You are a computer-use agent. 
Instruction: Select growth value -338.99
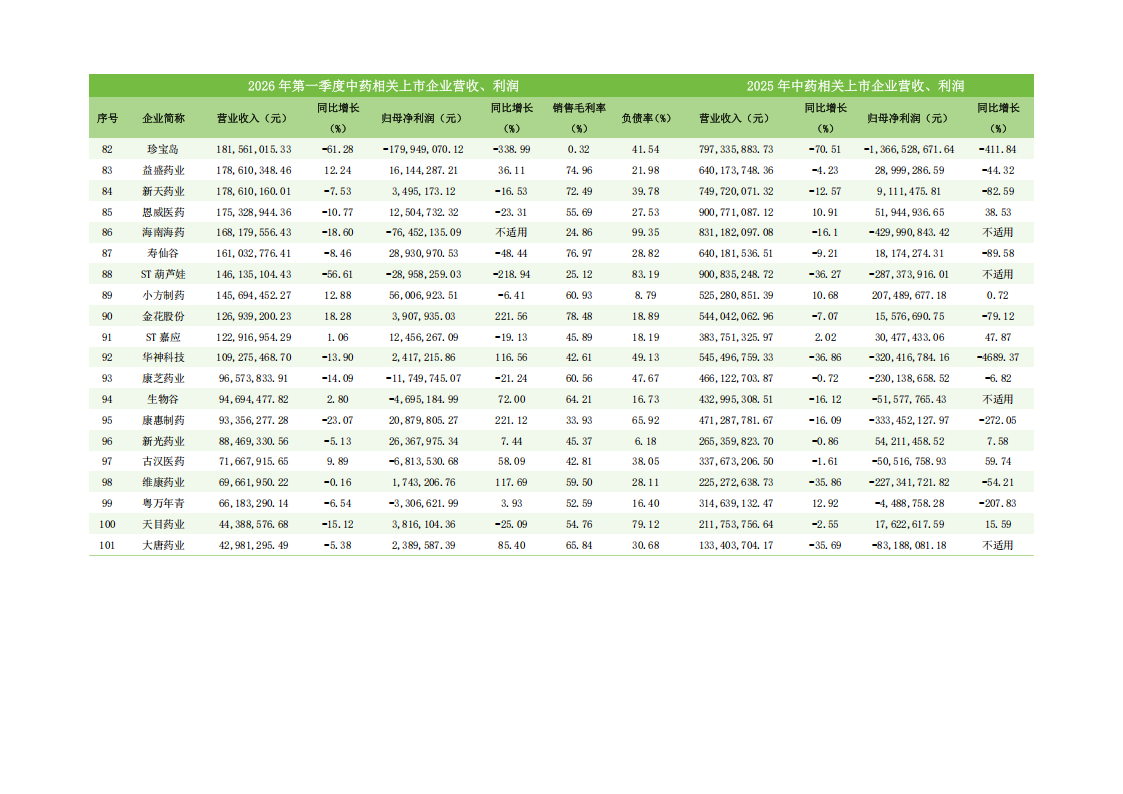(x=511, y=150)
